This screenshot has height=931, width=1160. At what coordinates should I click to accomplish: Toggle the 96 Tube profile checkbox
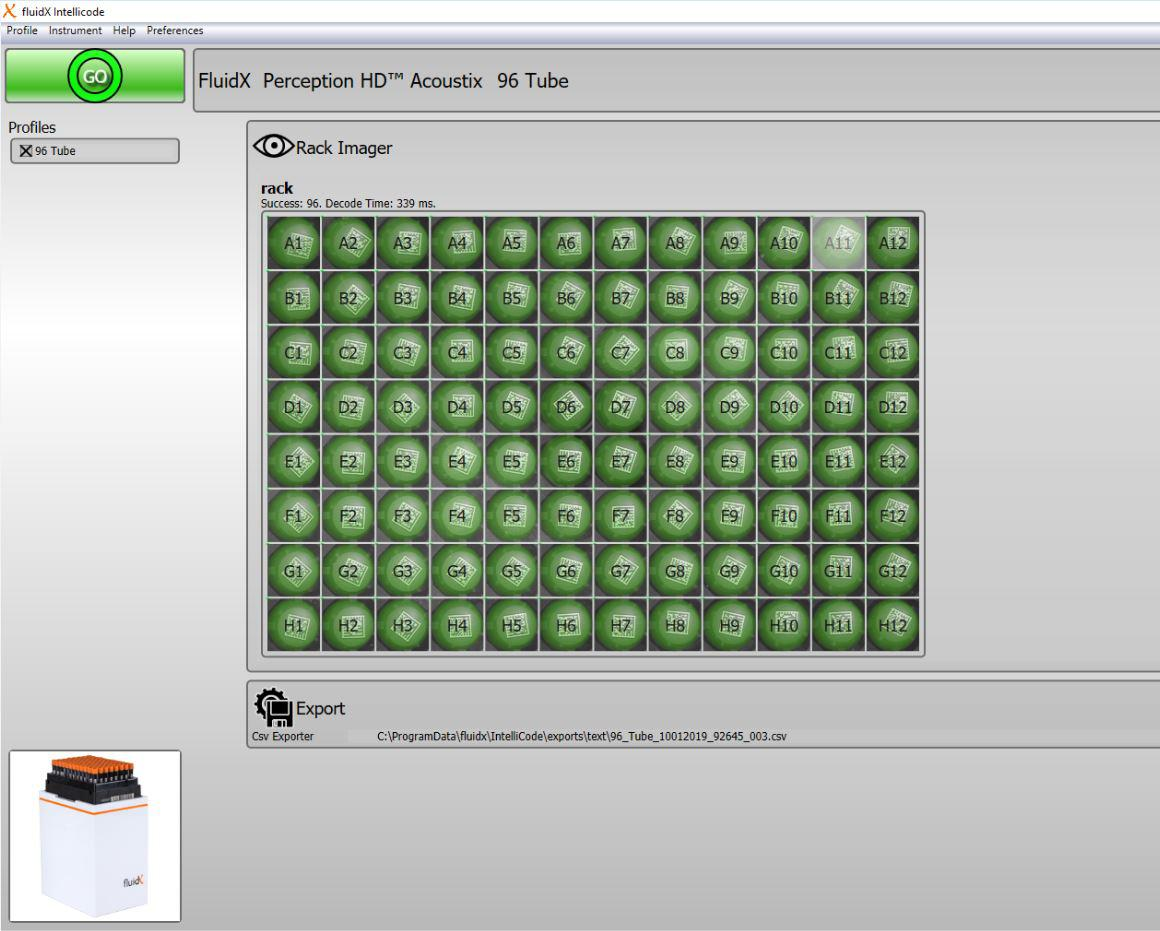(26, 151)
